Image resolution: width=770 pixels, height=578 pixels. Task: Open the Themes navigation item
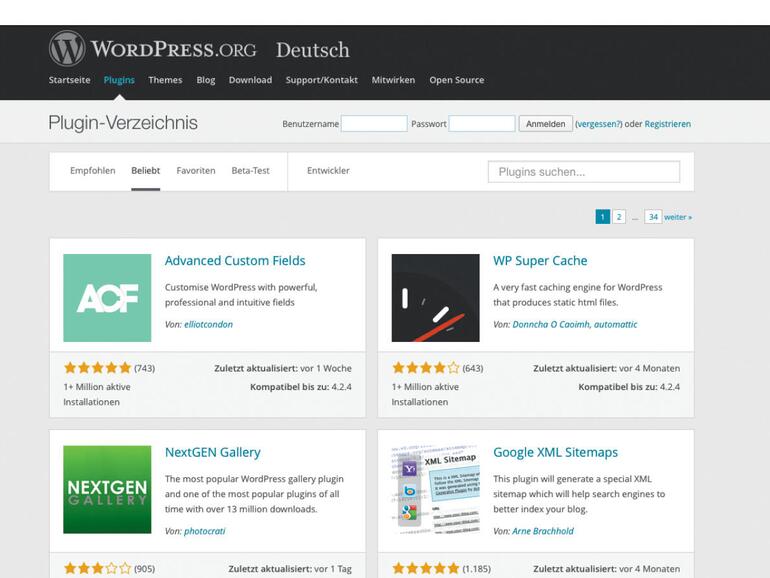[165, 80]
